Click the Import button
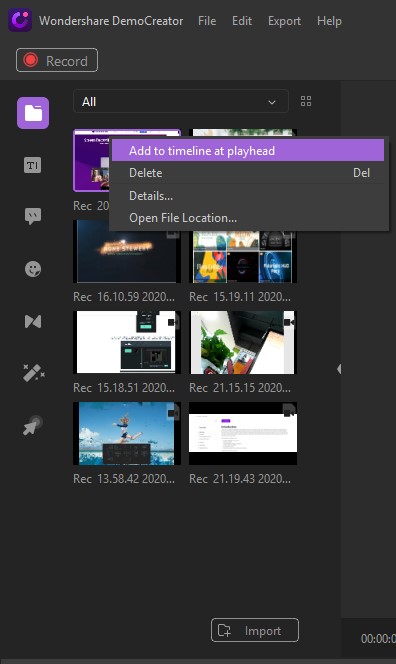This screenshot has width=396, height=664. point(255,630)
